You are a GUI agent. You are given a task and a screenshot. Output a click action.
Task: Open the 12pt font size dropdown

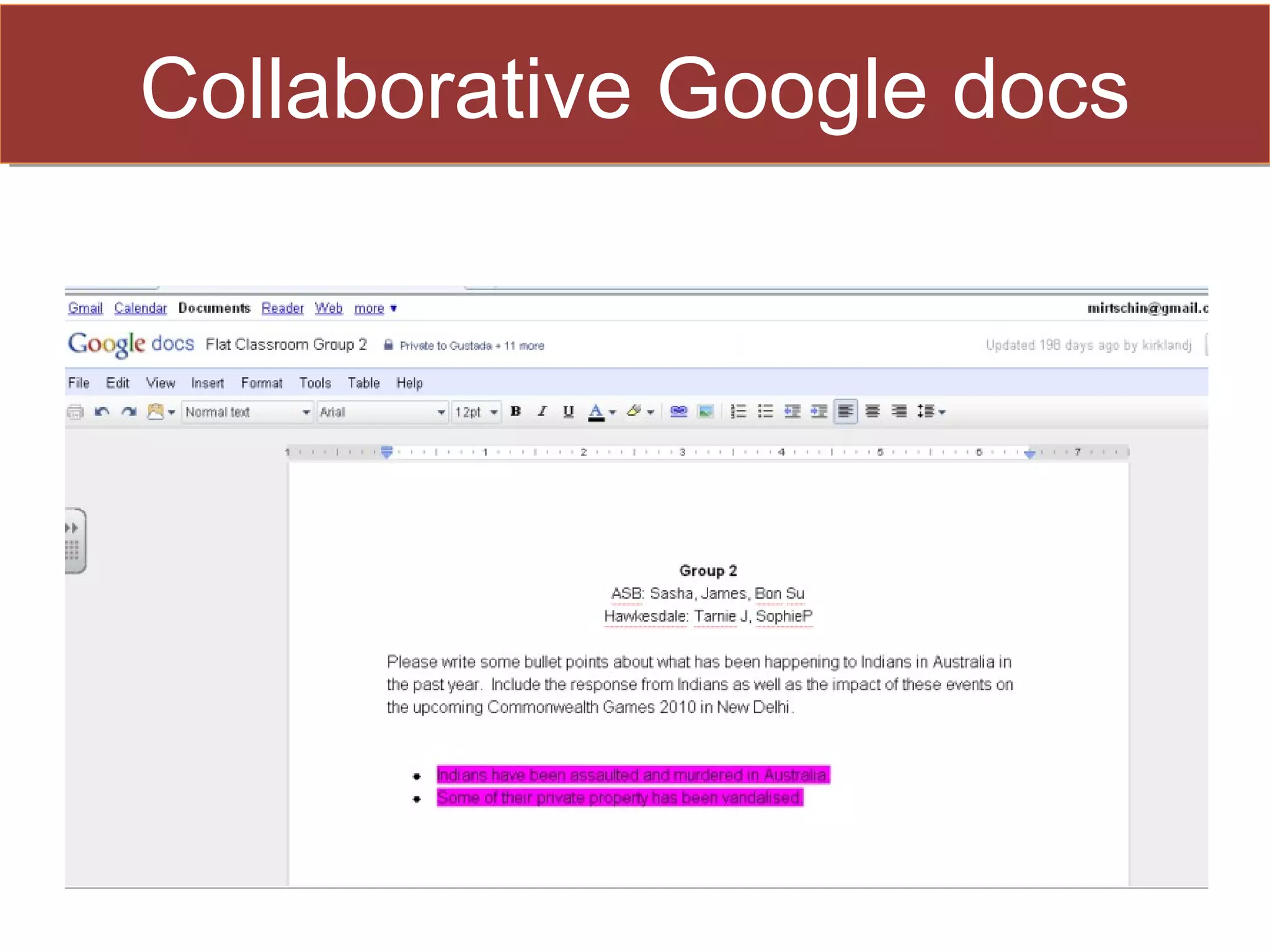pyautogui.click(x=476, y=412)
